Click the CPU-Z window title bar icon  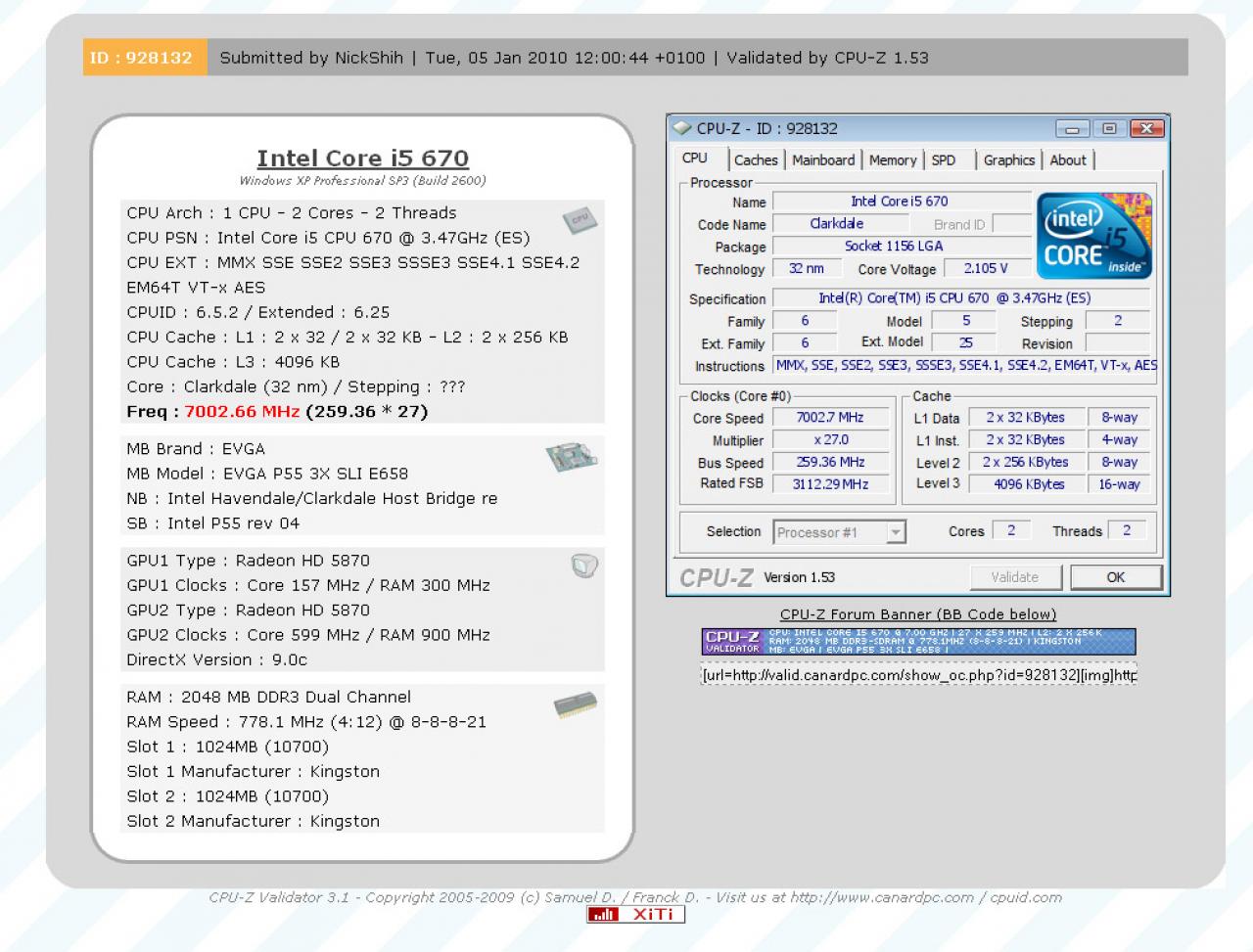pos(681,128)
